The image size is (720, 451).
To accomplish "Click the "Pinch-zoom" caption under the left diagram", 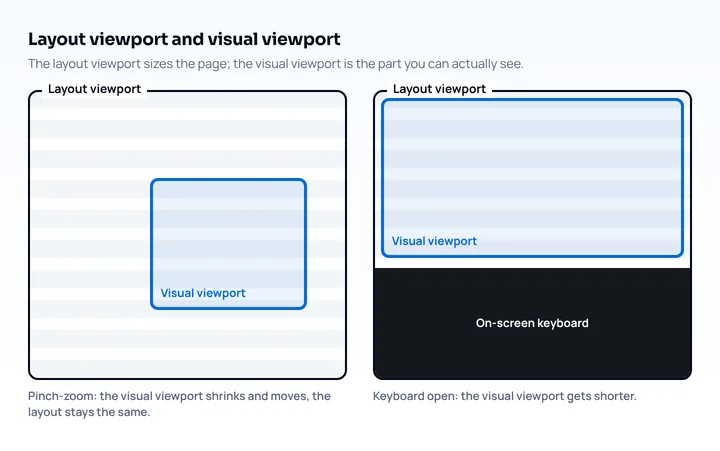I will click(179, 404).
